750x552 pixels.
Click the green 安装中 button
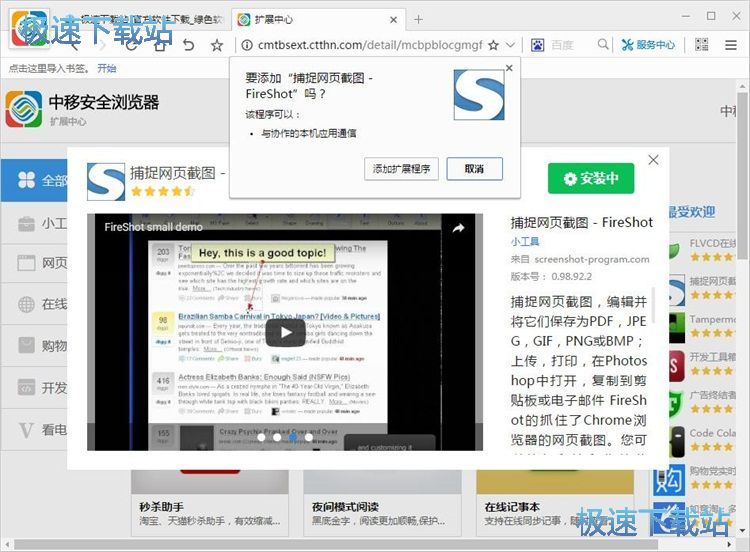coord(591,178)
